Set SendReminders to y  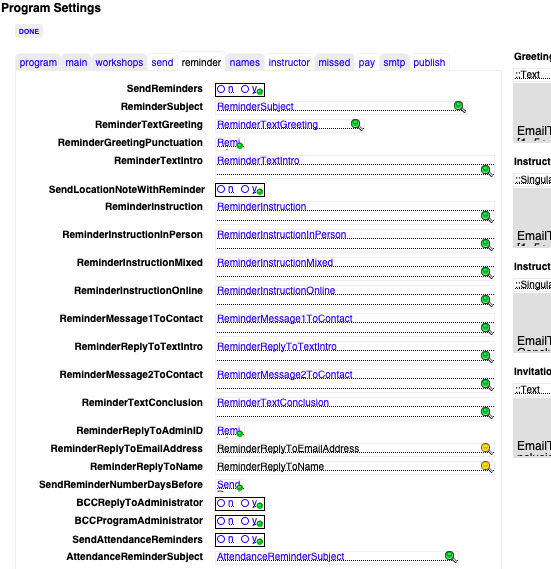coord(245,89)
